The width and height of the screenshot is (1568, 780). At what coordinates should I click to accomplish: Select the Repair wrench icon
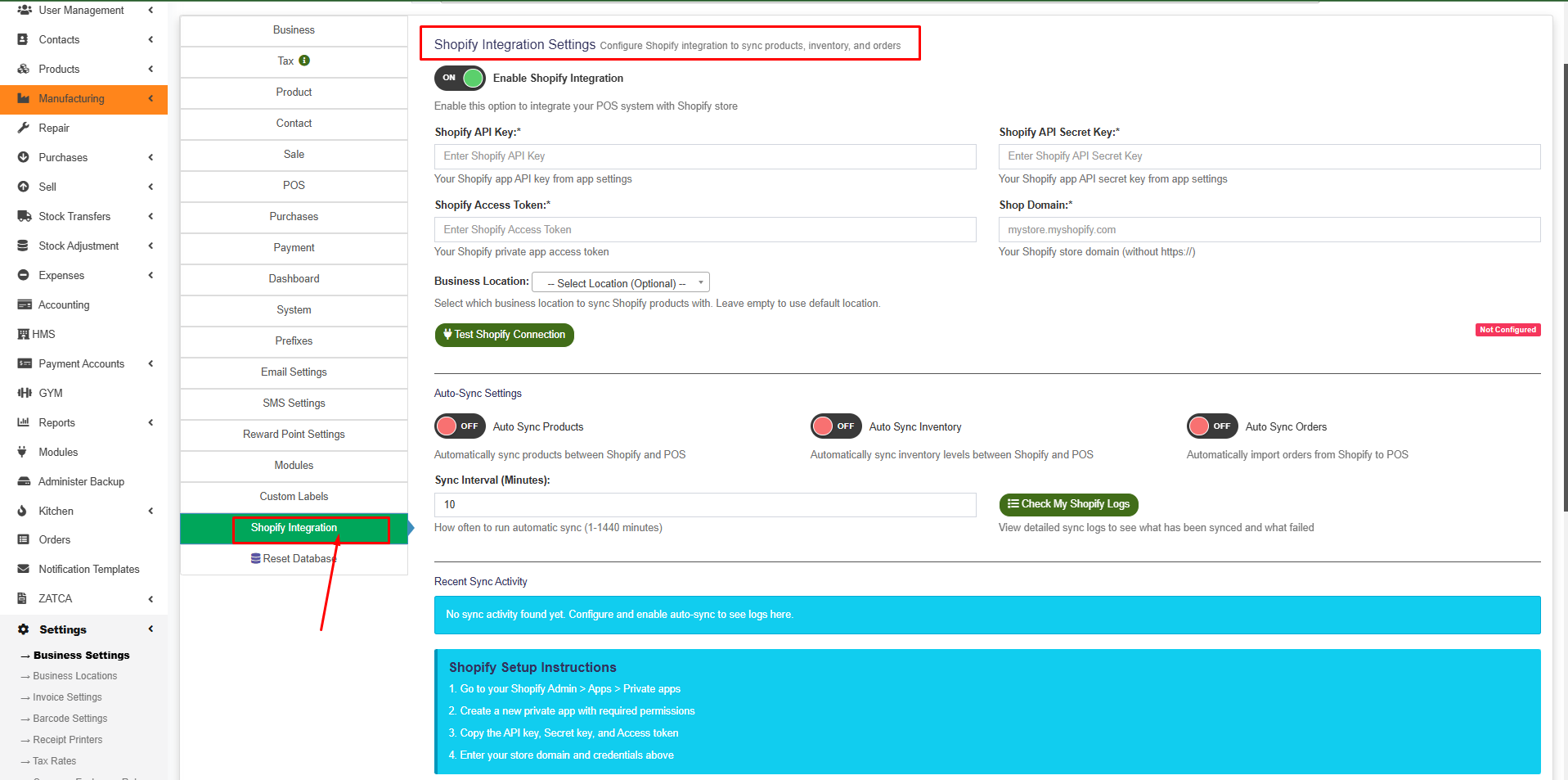coord(24,128)
